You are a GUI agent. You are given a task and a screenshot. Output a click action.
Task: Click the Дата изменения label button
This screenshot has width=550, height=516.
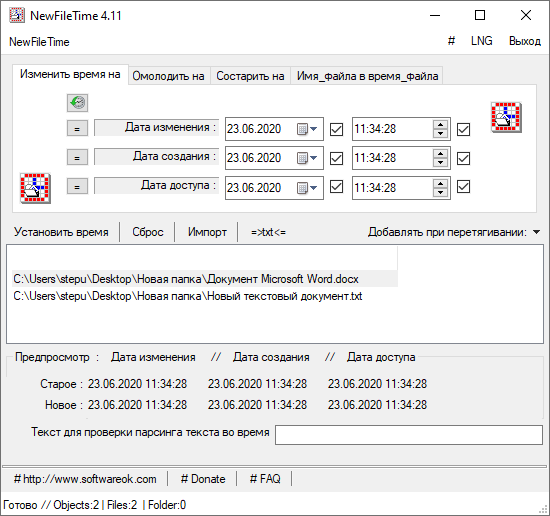click(156, 128)
